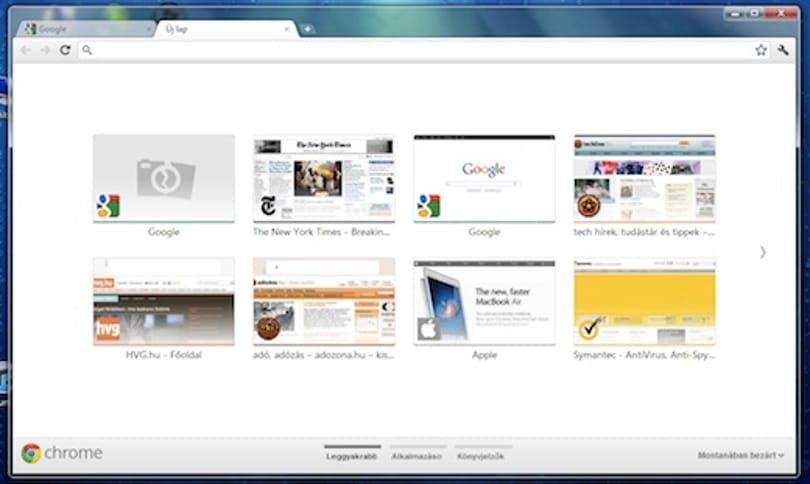The width and height of the screenshot is (810, 484).
Task: Expand the Mostanában bezárt dropdown
Action: point(741,455)
